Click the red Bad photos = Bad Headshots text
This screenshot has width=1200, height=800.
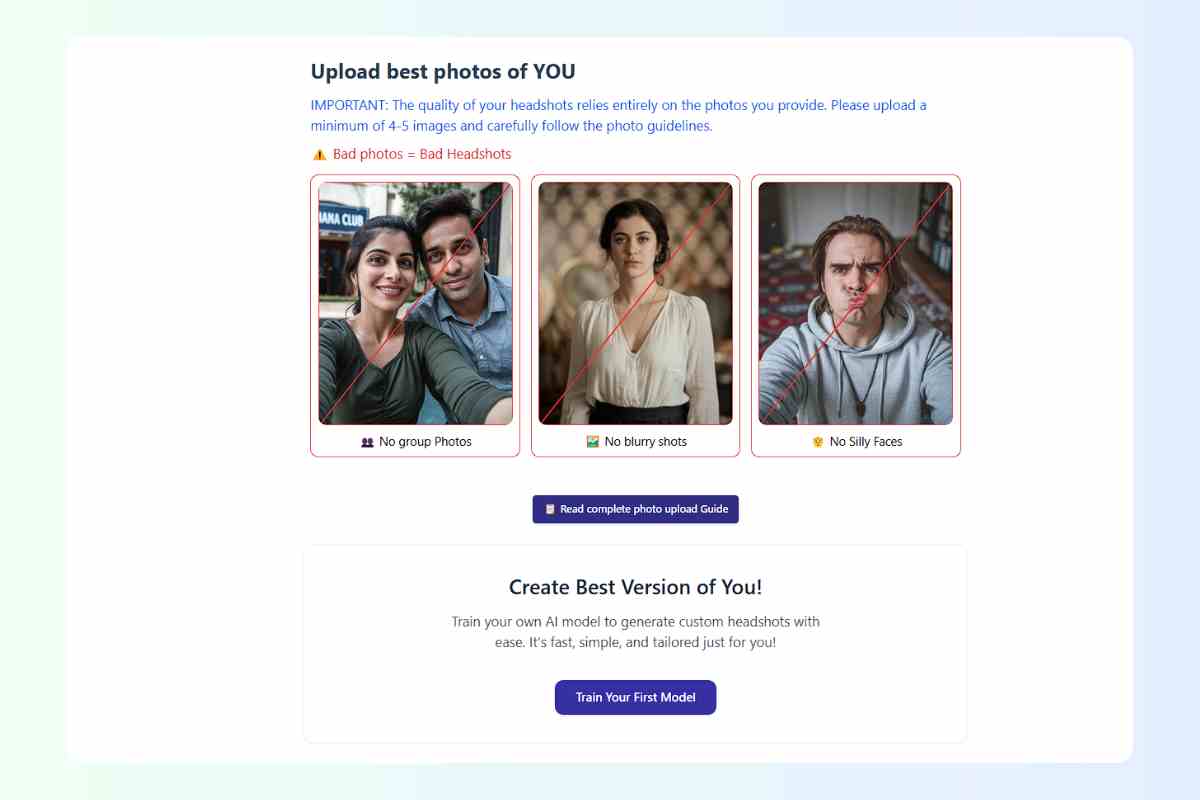pos(422,154)
